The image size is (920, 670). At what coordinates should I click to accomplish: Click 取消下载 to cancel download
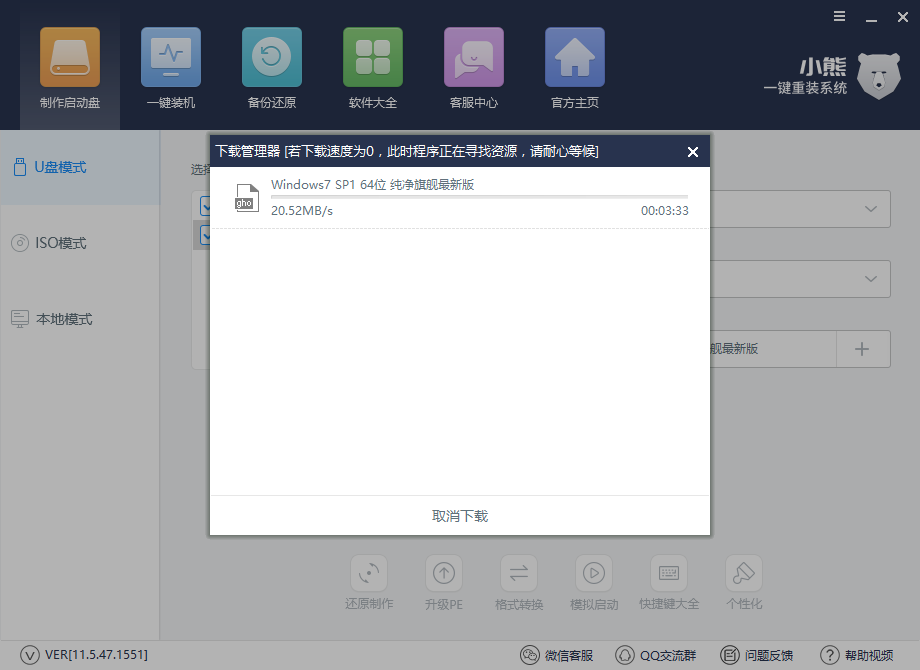[459, 516]
